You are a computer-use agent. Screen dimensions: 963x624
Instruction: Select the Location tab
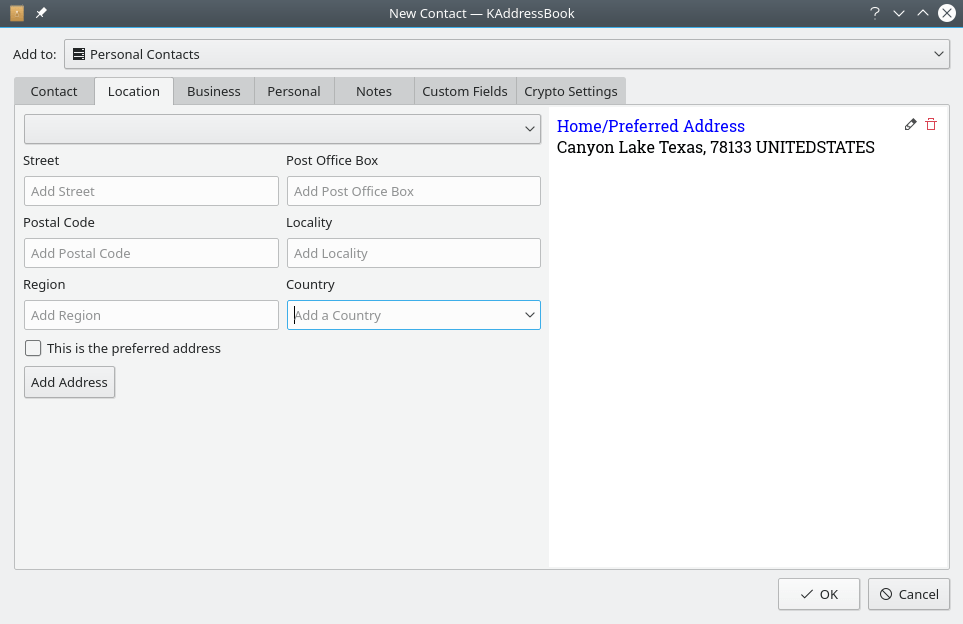click(x=134, y=92)
